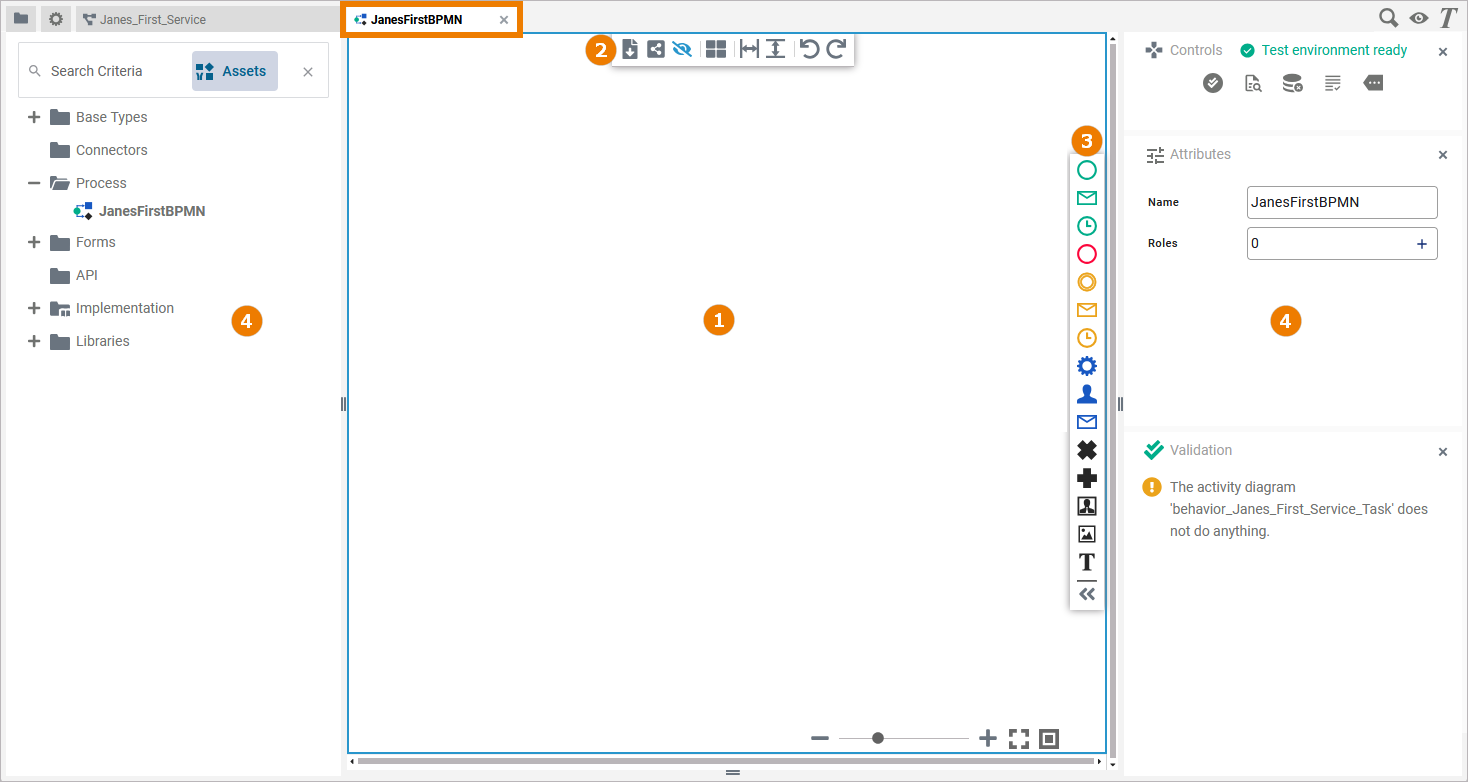The image size is (1468, 782).
Task: Select the User Task person icon
Action: point(1086,393)
